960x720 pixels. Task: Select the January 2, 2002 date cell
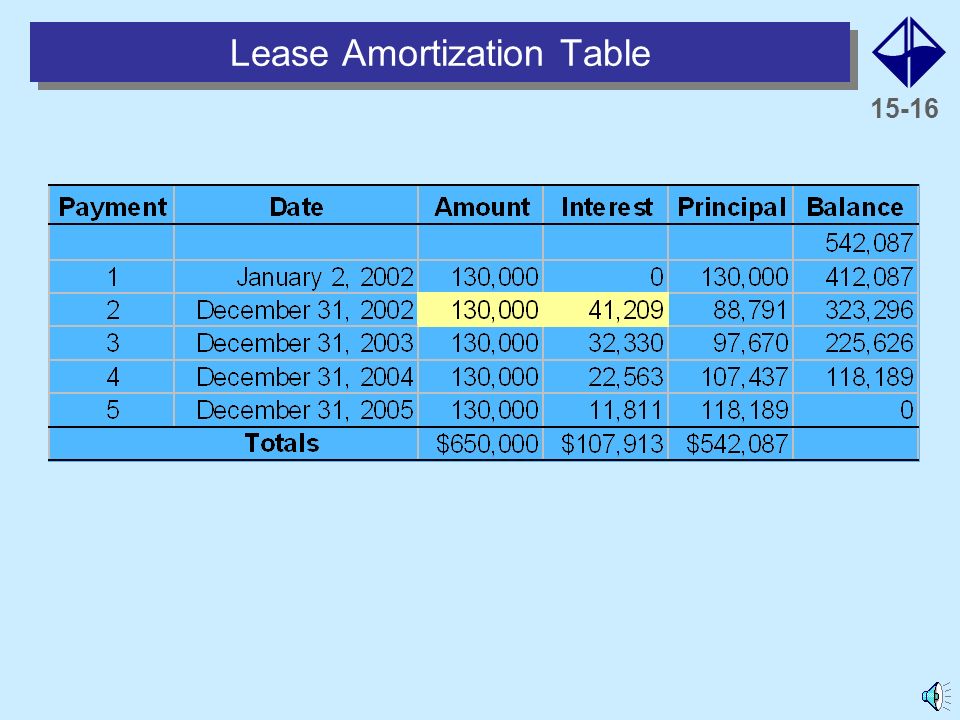click(296, 277)
